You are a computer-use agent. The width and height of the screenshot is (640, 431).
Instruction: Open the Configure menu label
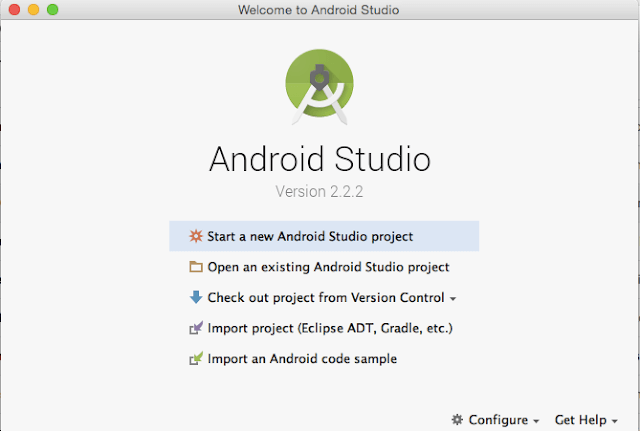click(x=498, y=420)
